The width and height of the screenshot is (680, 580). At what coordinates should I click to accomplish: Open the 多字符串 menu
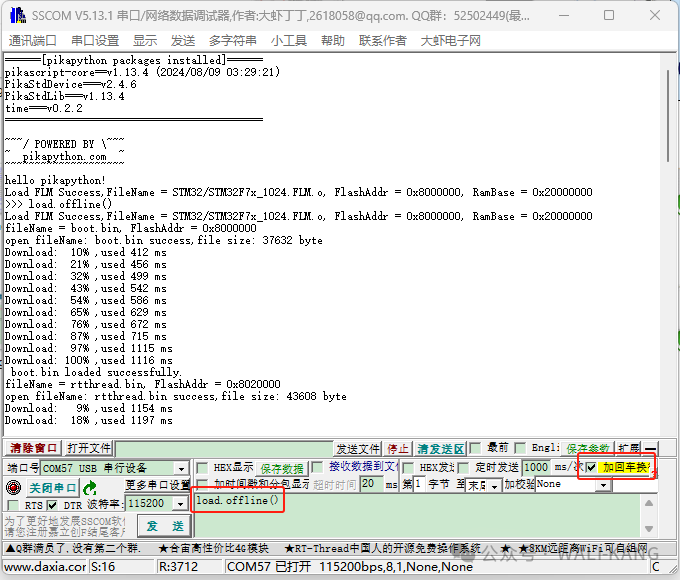(232, 41)
